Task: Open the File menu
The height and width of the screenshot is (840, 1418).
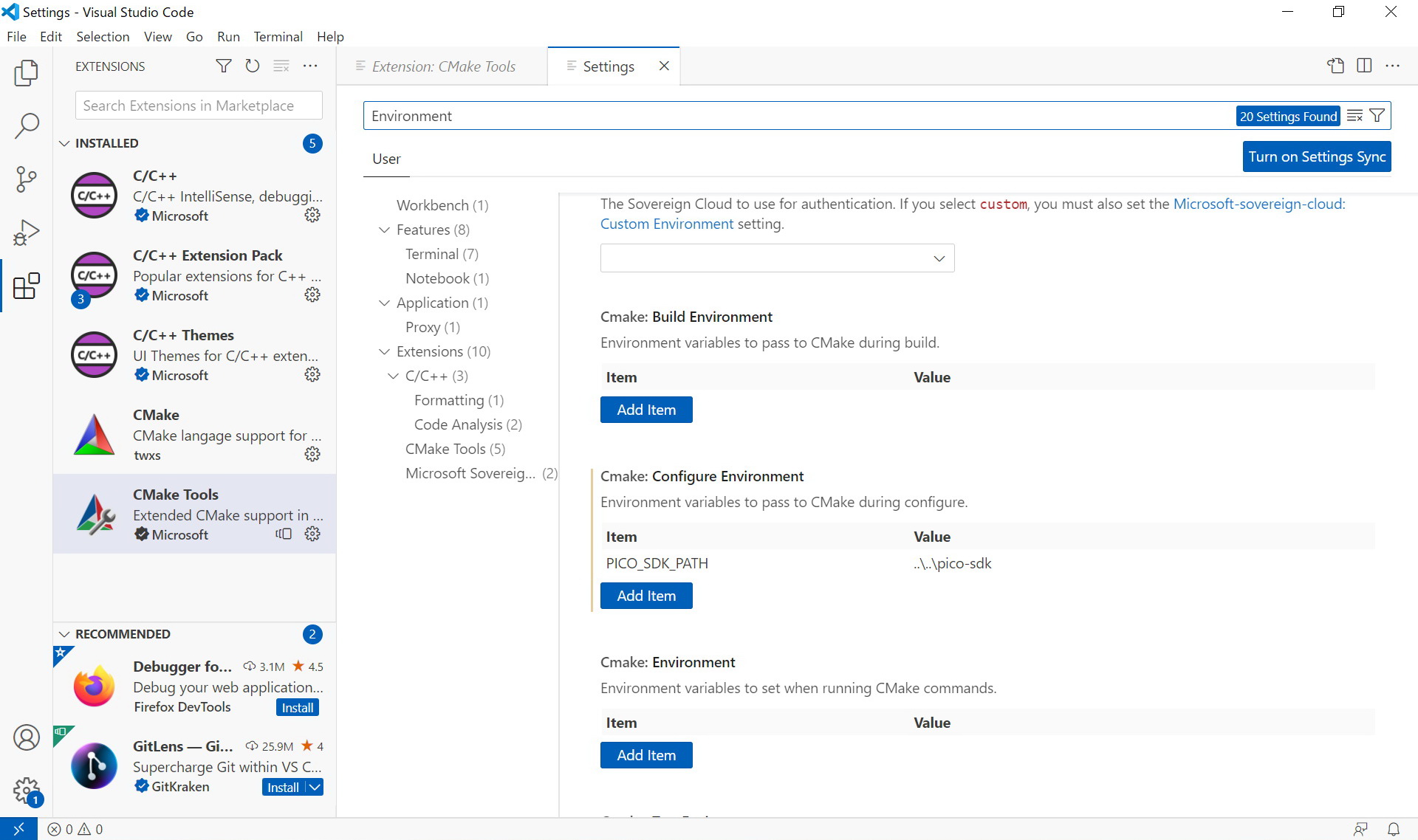Action: click(x=16, y=36)
